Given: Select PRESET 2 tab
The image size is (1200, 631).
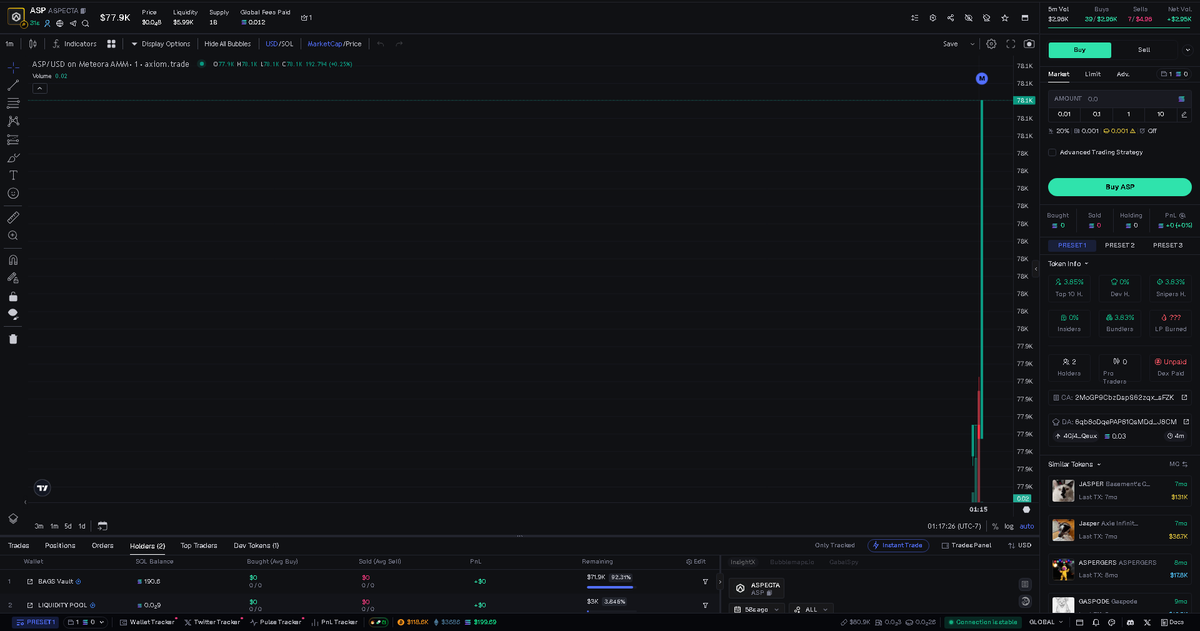Looking at the screenshot, I should coord(1120,245).
